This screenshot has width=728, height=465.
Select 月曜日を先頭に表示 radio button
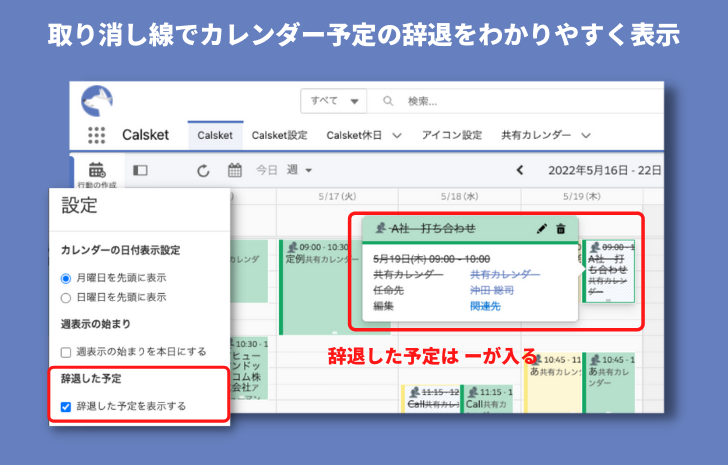(x=66, y=278)
